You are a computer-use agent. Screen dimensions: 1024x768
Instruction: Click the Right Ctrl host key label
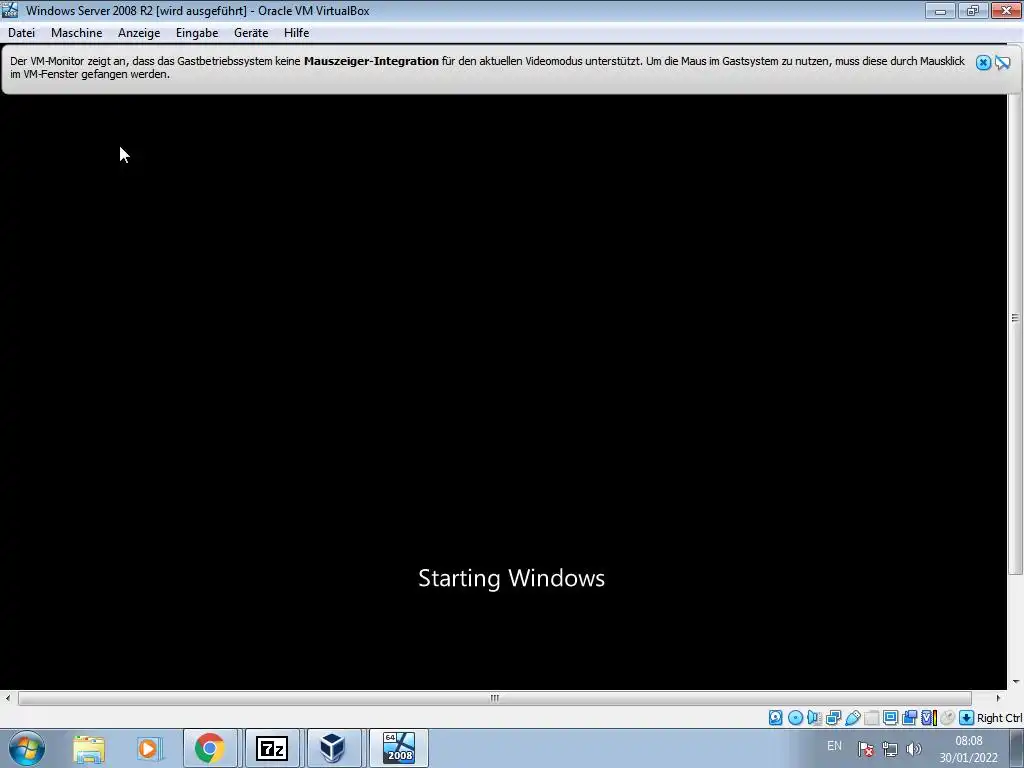pos(999,718)
